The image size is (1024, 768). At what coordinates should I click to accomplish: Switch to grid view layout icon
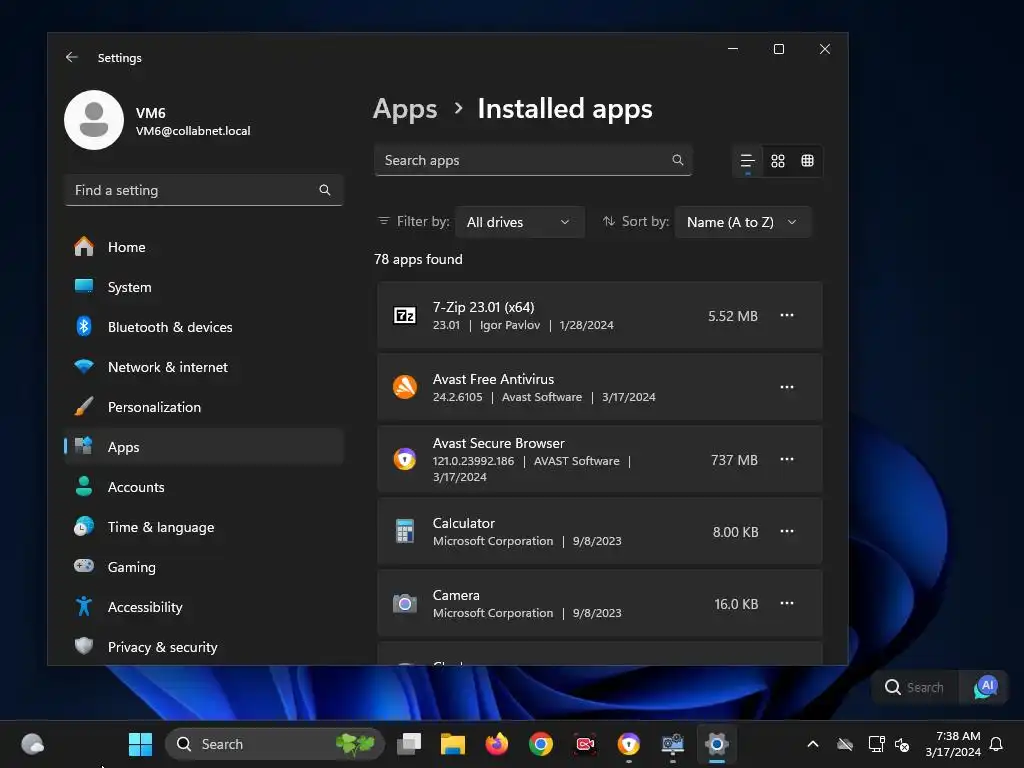[778, 161]
